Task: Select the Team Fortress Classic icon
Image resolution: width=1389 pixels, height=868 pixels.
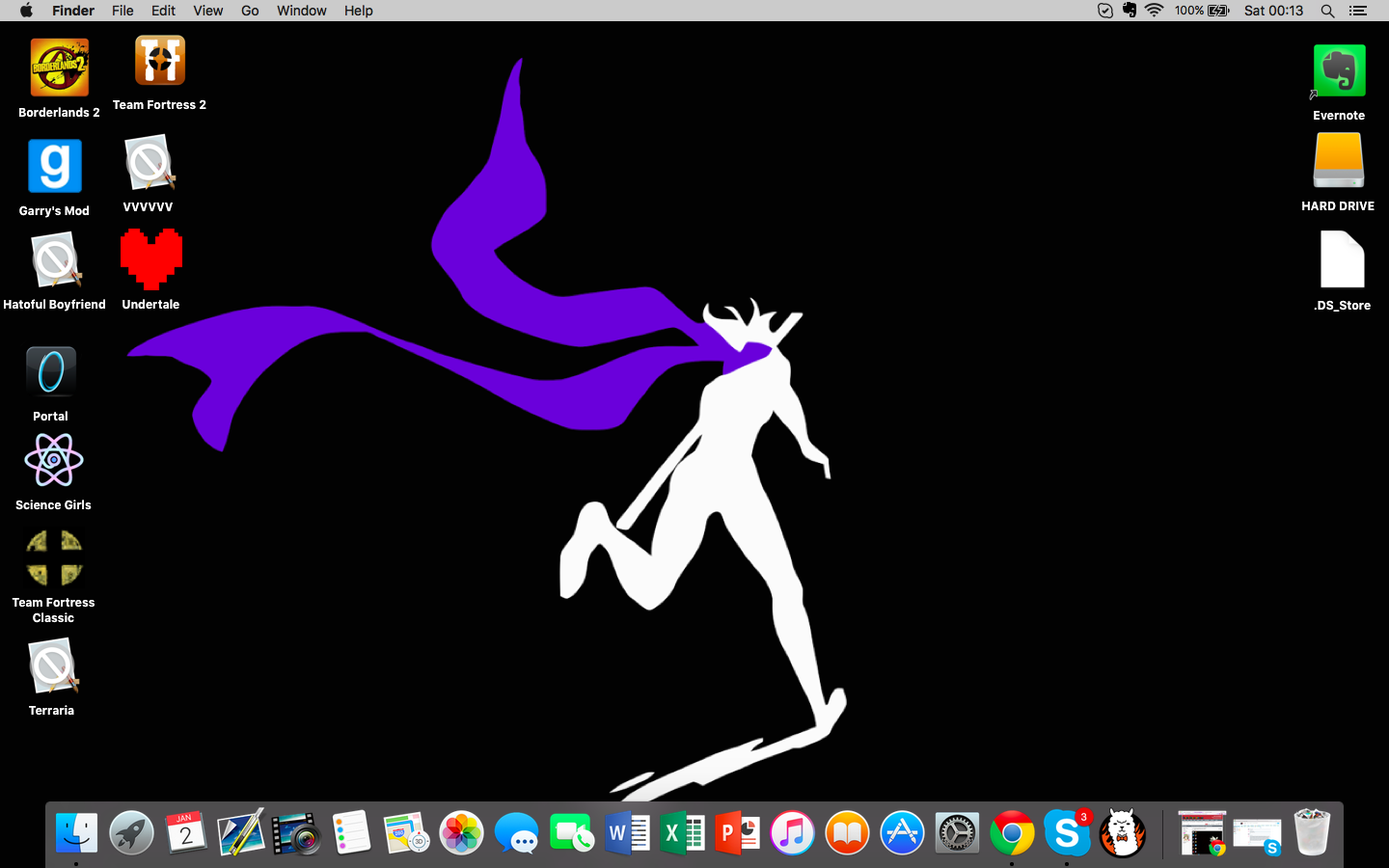Action: point(54,558)
